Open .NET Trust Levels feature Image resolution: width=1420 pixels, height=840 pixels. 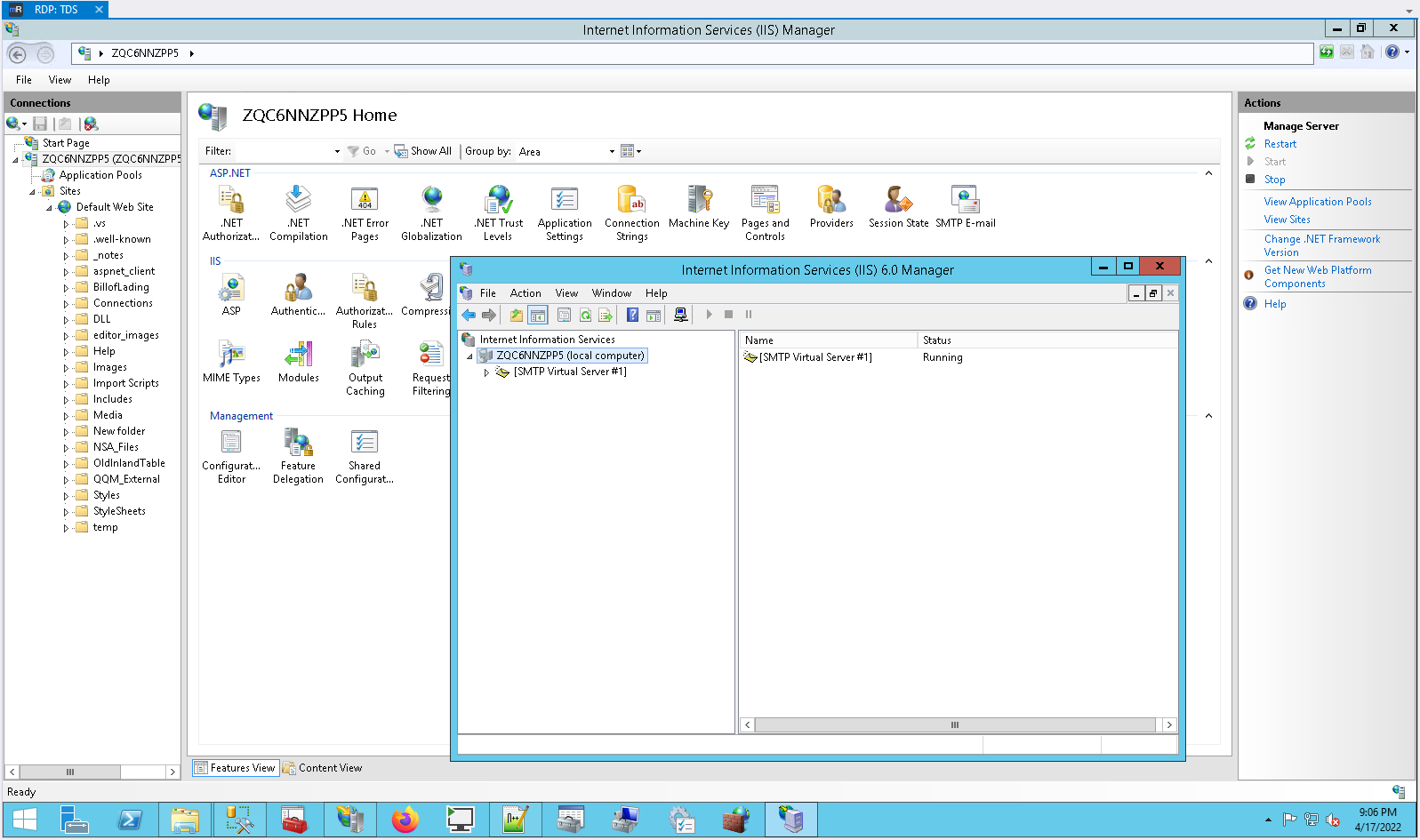coord(498,213)
